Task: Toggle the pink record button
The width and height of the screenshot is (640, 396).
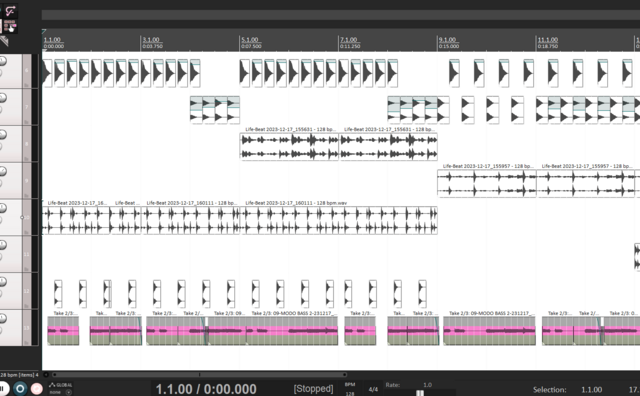Action: click(36, 388)
